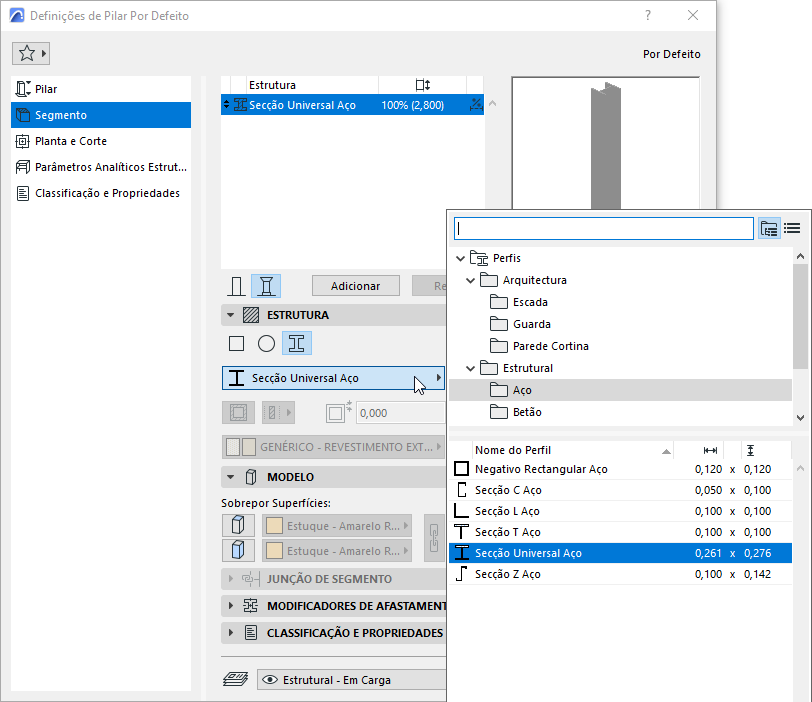812x702 pixels.
Task: Choose Secção Z Aço profile
Action: [620, 574]
